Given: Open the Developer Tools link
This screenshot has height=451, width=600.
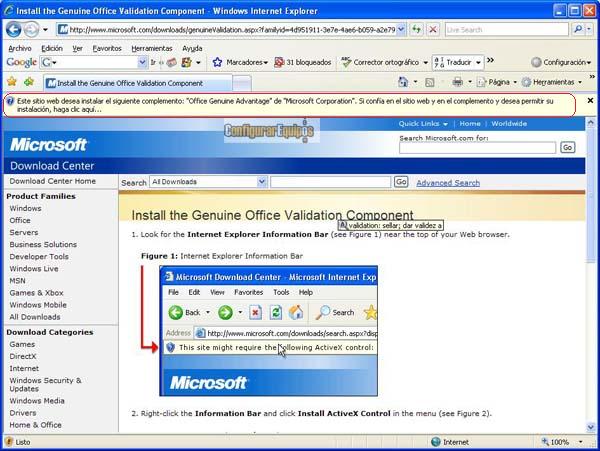Looking at the screenshot, I should tap(39, 257).
